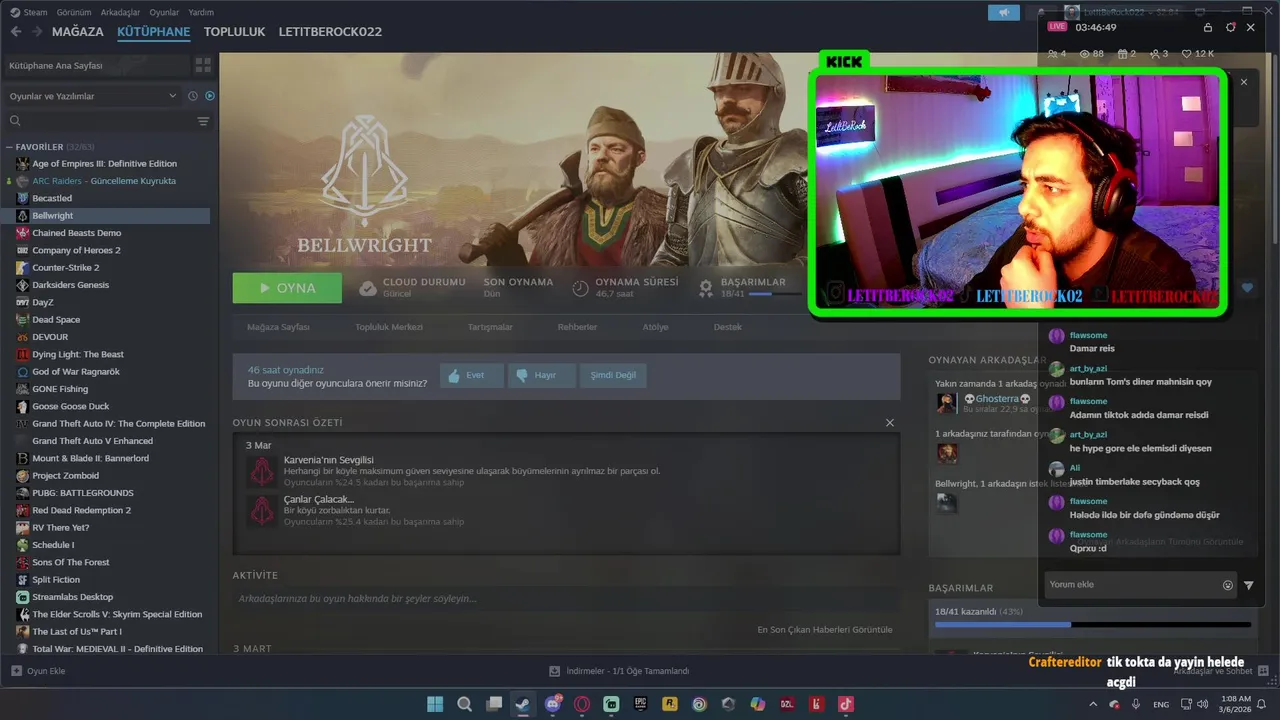Open Atölye link
Screen dimensions: 1280x720
point(655,327)
